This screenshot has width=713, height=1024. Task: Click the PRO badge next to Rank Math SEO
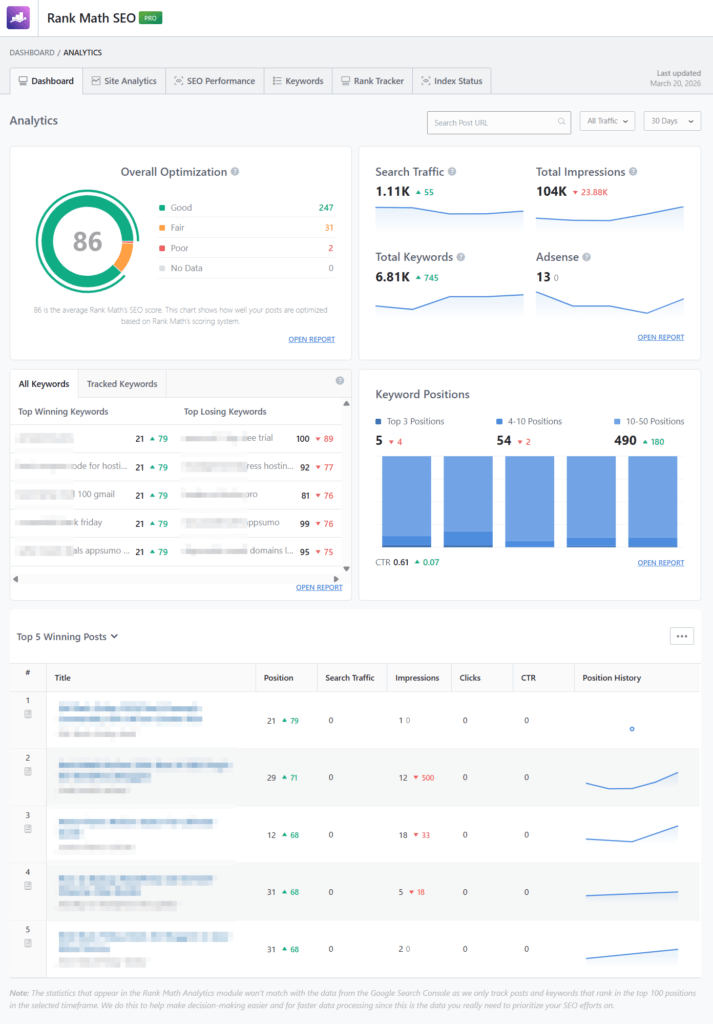click(151, 18)
